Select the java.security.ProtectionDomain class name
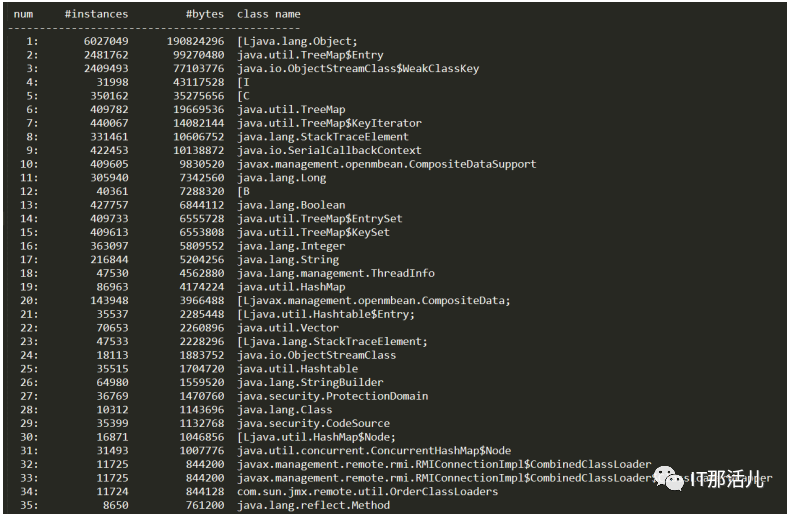790x514 pixels. tap(333, 396)
